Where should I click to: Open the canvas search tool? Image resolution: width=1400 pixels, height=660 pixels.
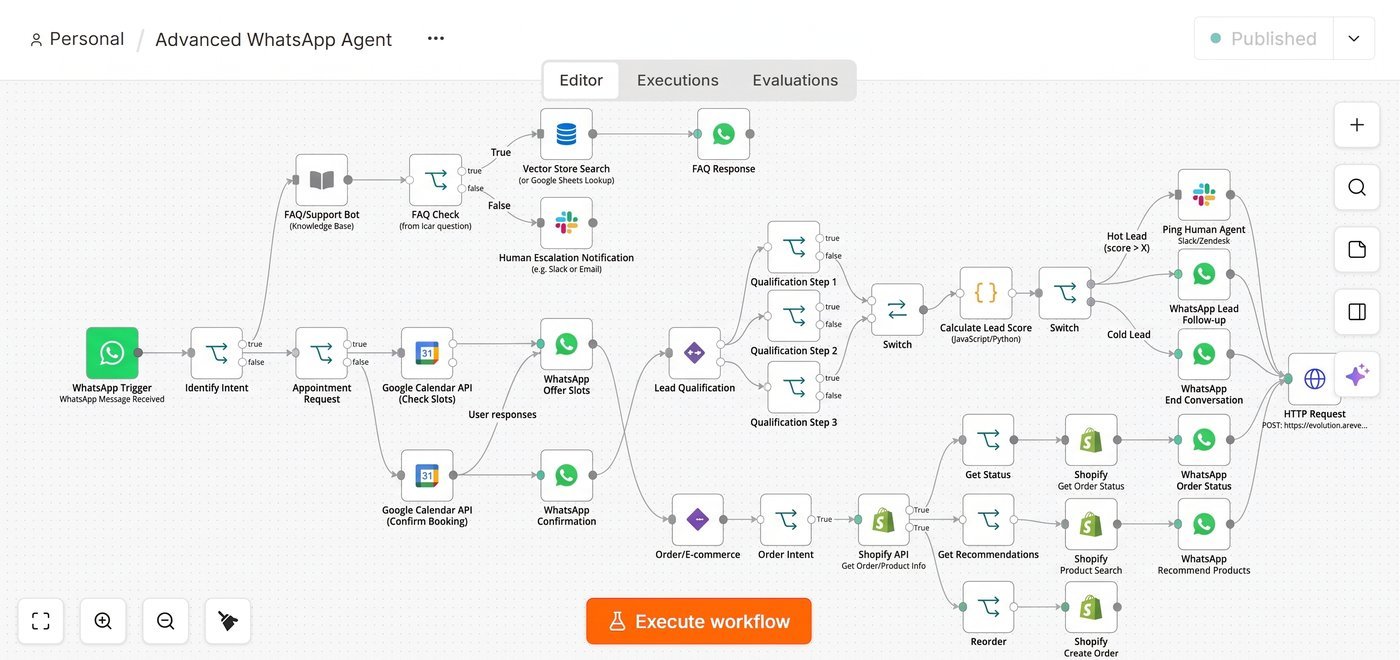1357,187
